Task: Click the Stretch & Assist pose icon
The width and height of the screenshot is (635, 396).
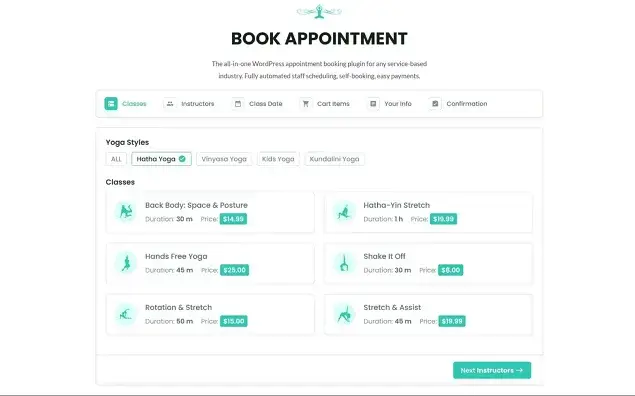Action: tap(344, 314)
